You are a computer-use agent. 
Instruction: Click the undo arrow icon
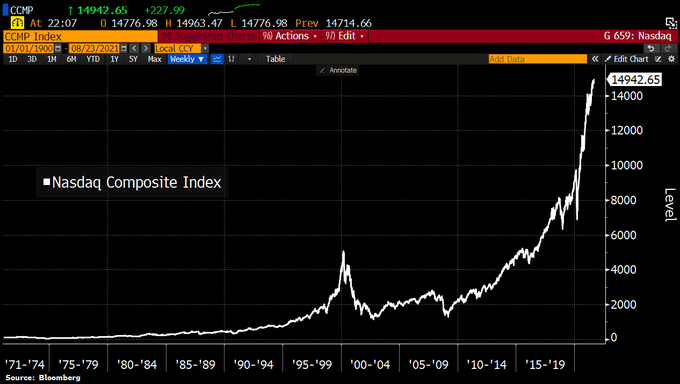(651, 48)
